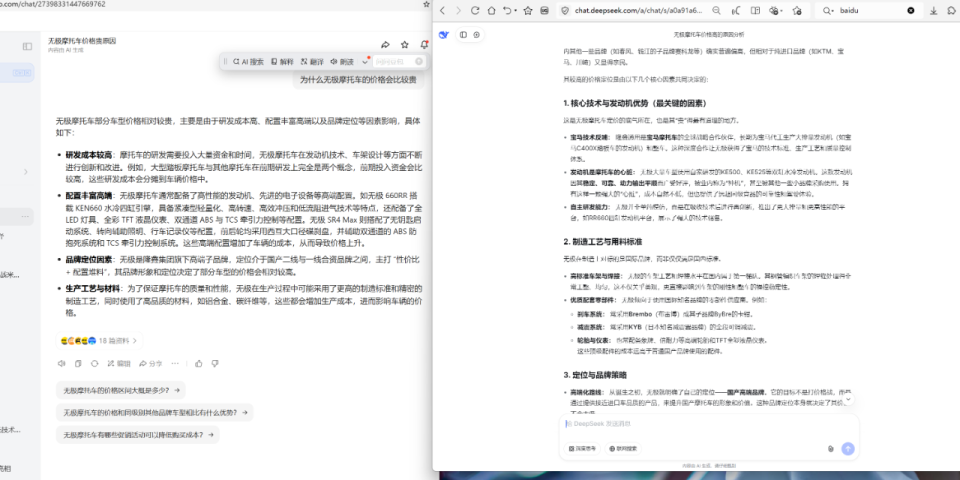This screenshot has width=960, height=480.
Task: Open reader view book icon in address bar
Action: pos(756,10)
